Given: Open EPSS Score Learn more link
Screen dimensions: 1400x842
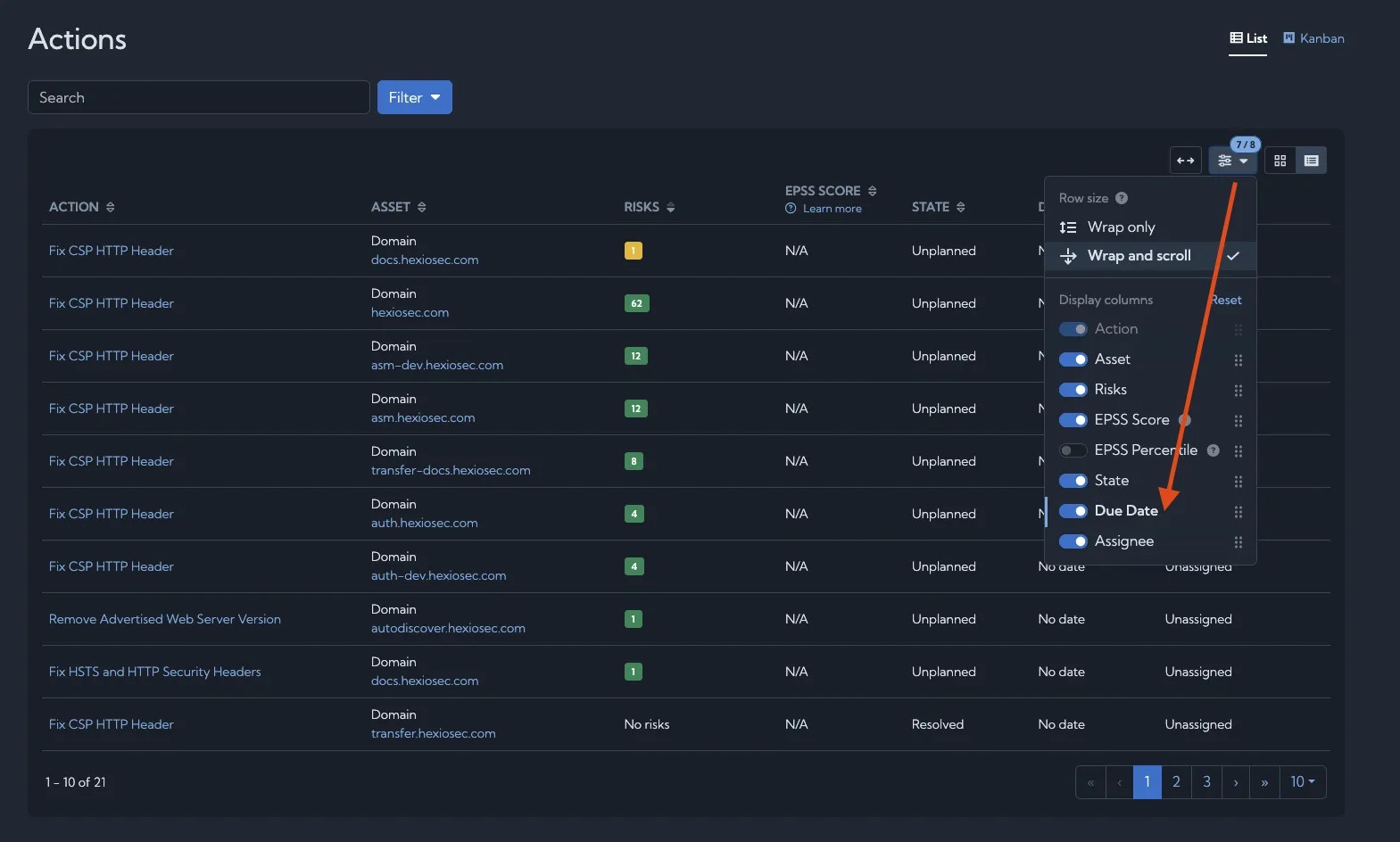Looking at the screenshot, I should (832, 209).
